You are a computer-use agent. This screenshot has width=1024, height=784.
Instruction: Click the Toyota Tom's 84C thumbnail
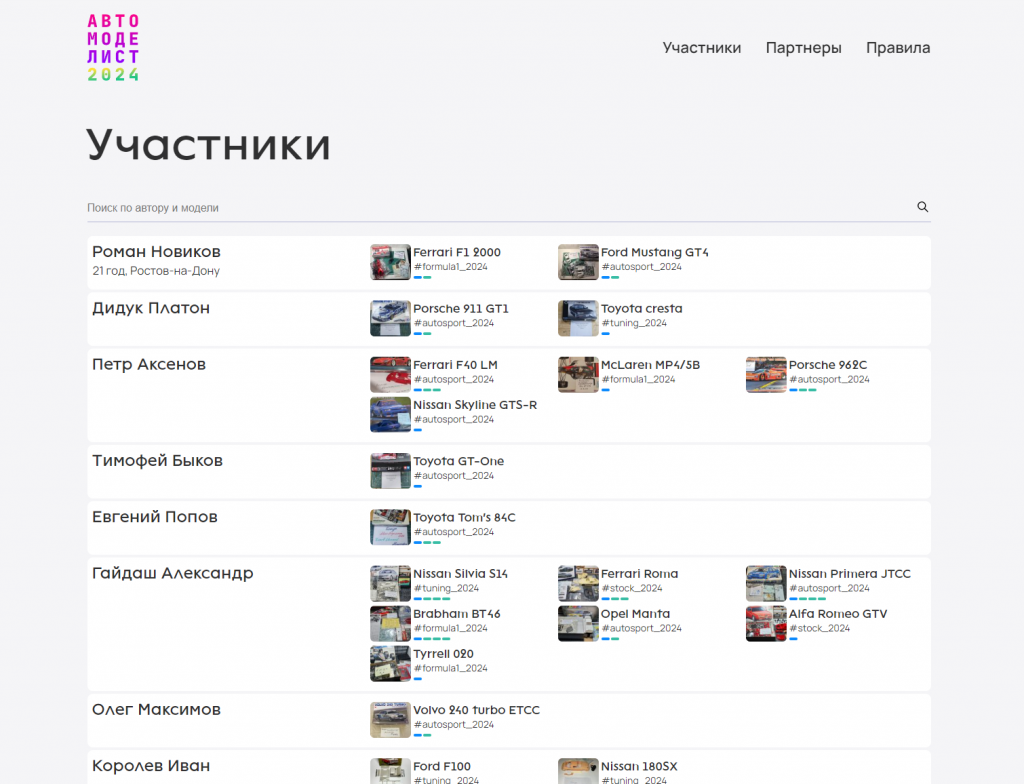(390, 527)
